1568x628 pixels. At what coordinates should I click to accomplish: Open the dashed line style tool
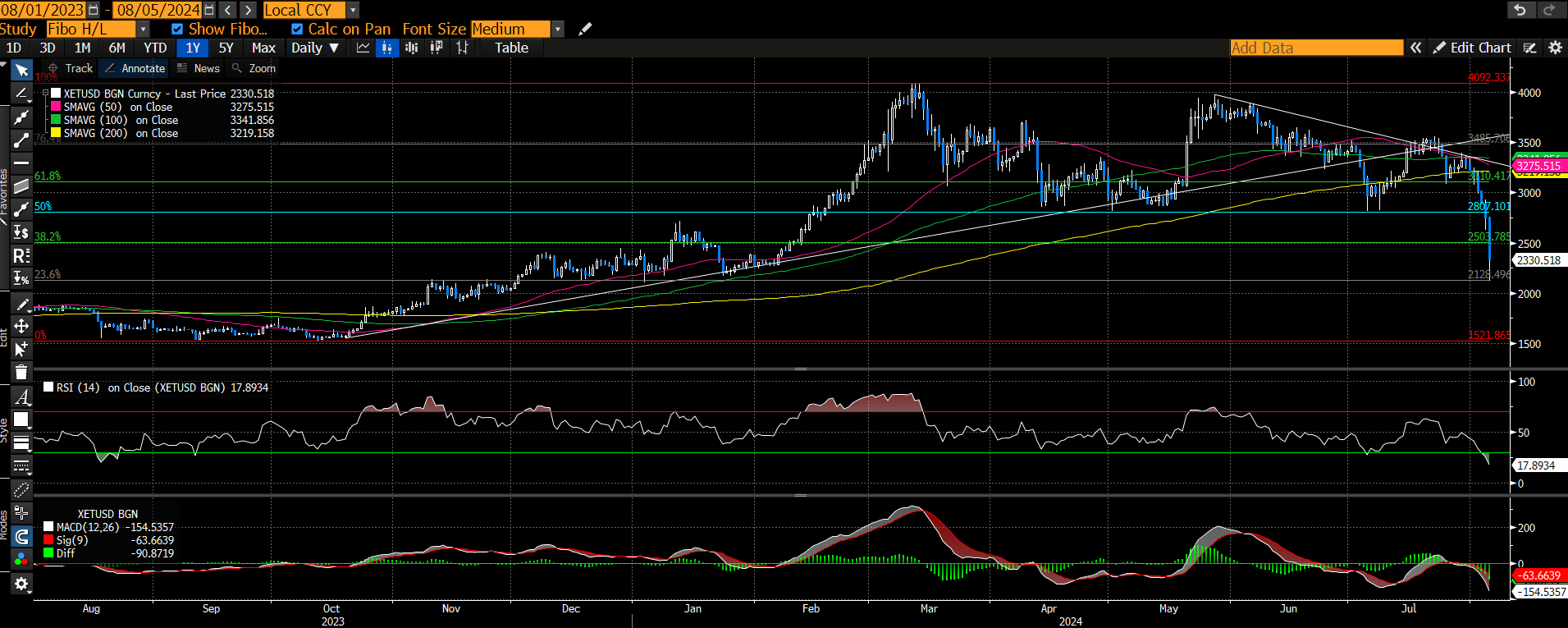(x=21, y=466)
